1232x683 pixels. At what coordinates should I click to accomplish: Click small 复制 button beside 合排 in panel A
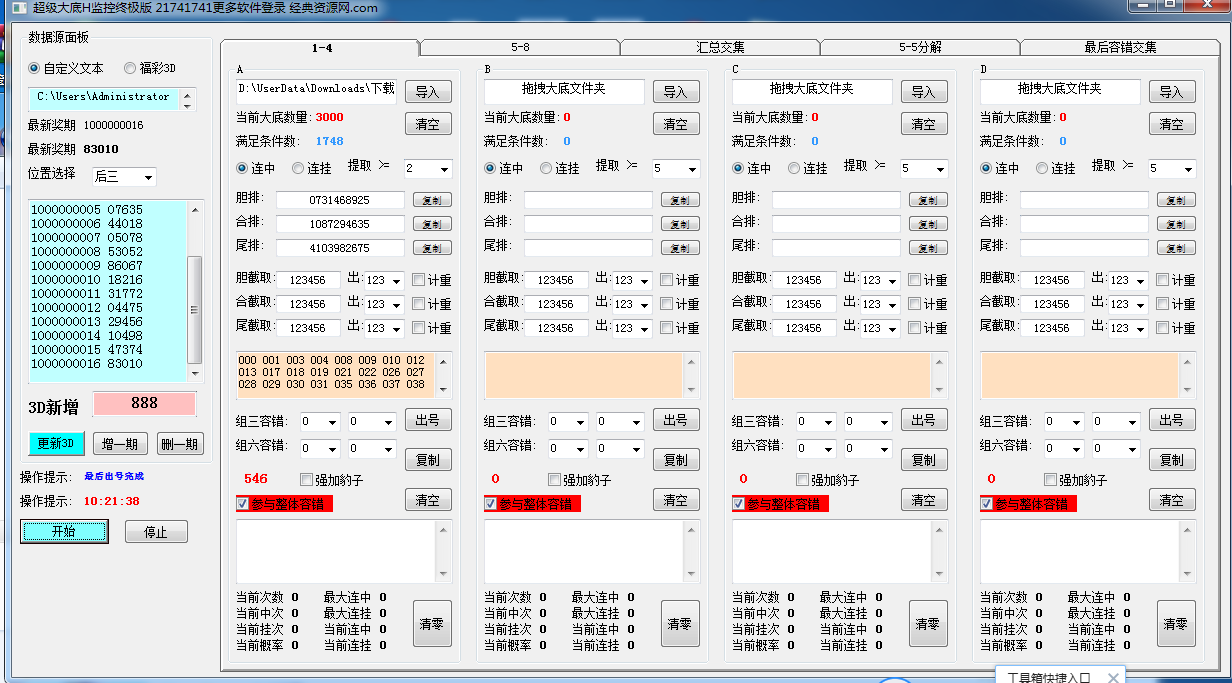coord(432,224)
